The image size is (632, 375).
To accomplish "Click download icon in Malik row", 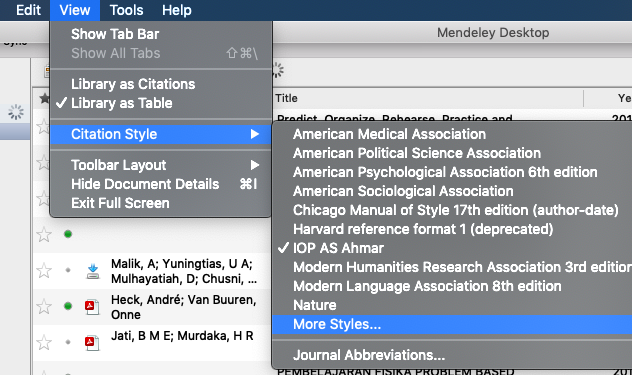I will click(x=93, y=271).
